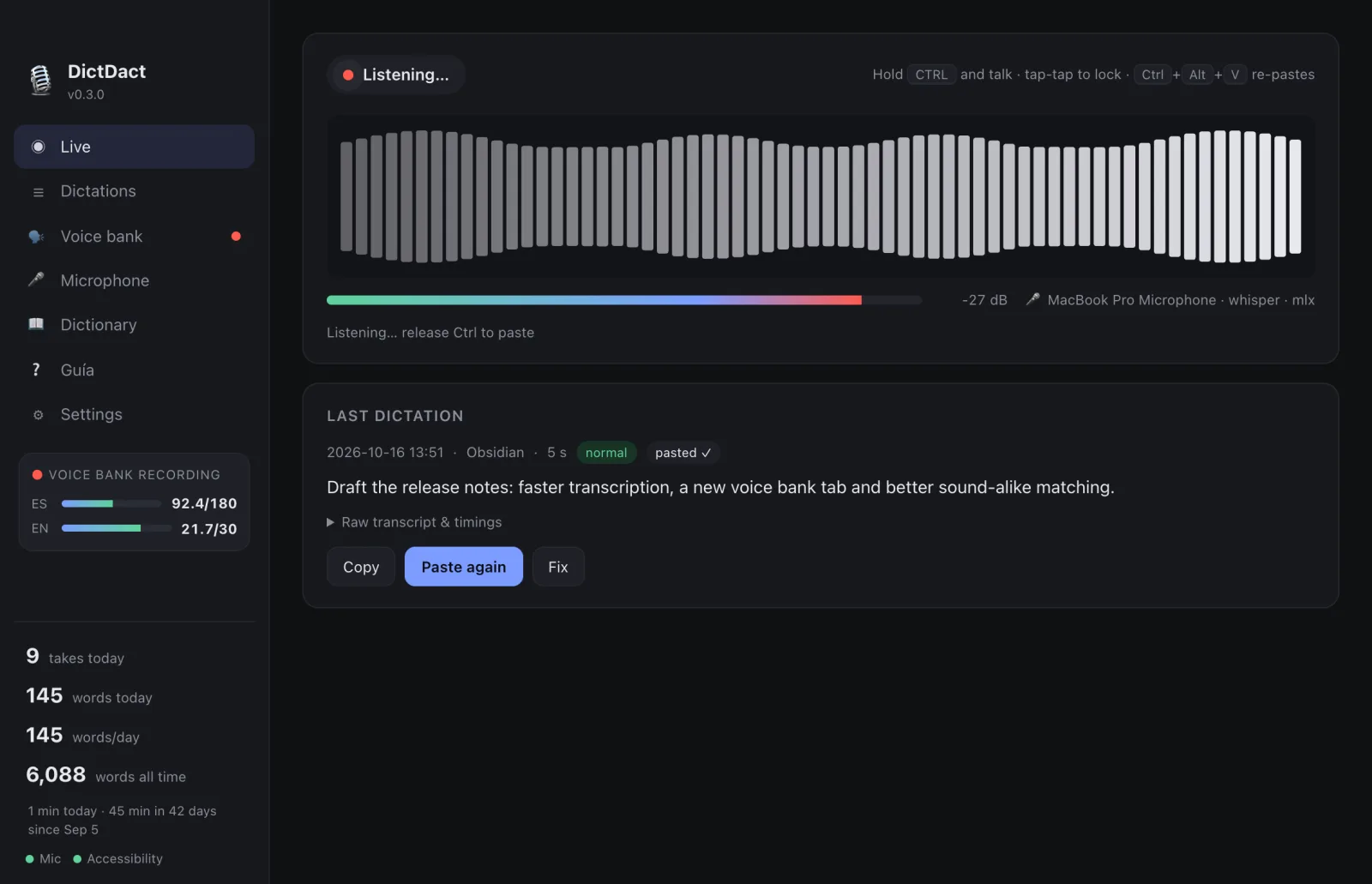Image resolution: width=1372 pixels, height=884 pixels.
Task: Click the green Mic status dot
Action: 30,859
